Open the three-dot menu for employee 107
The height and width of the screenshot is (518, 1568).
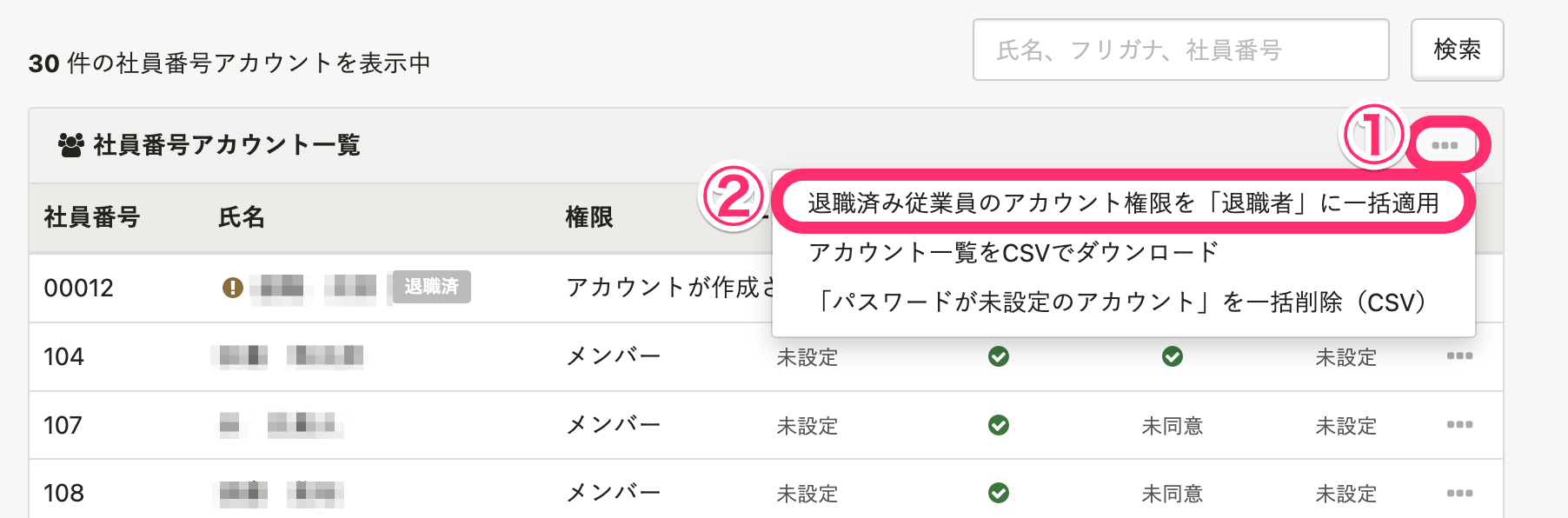1459,424
